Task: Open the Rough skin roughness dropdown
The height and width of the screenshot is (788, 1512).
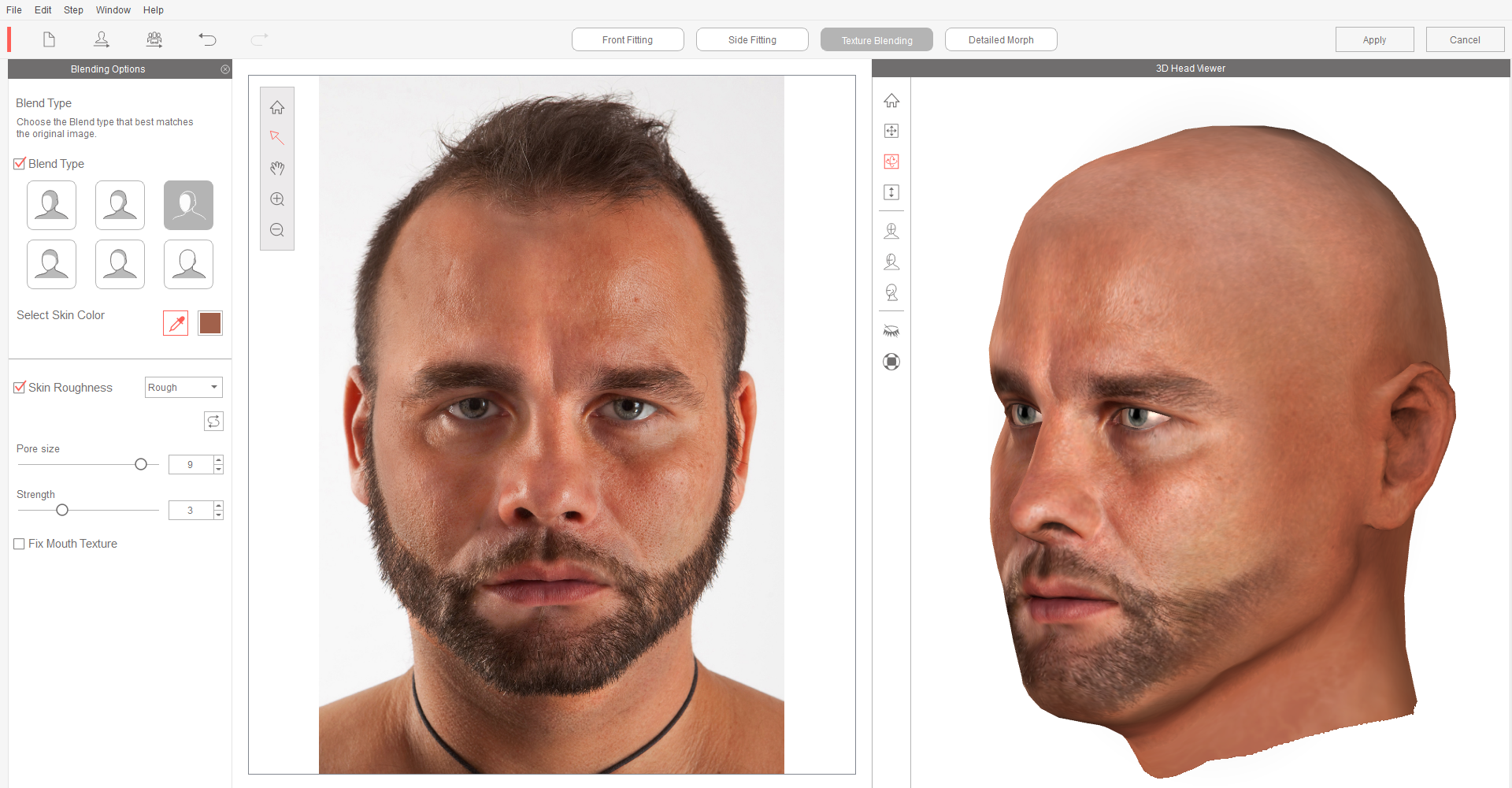Action: [183, 388]
